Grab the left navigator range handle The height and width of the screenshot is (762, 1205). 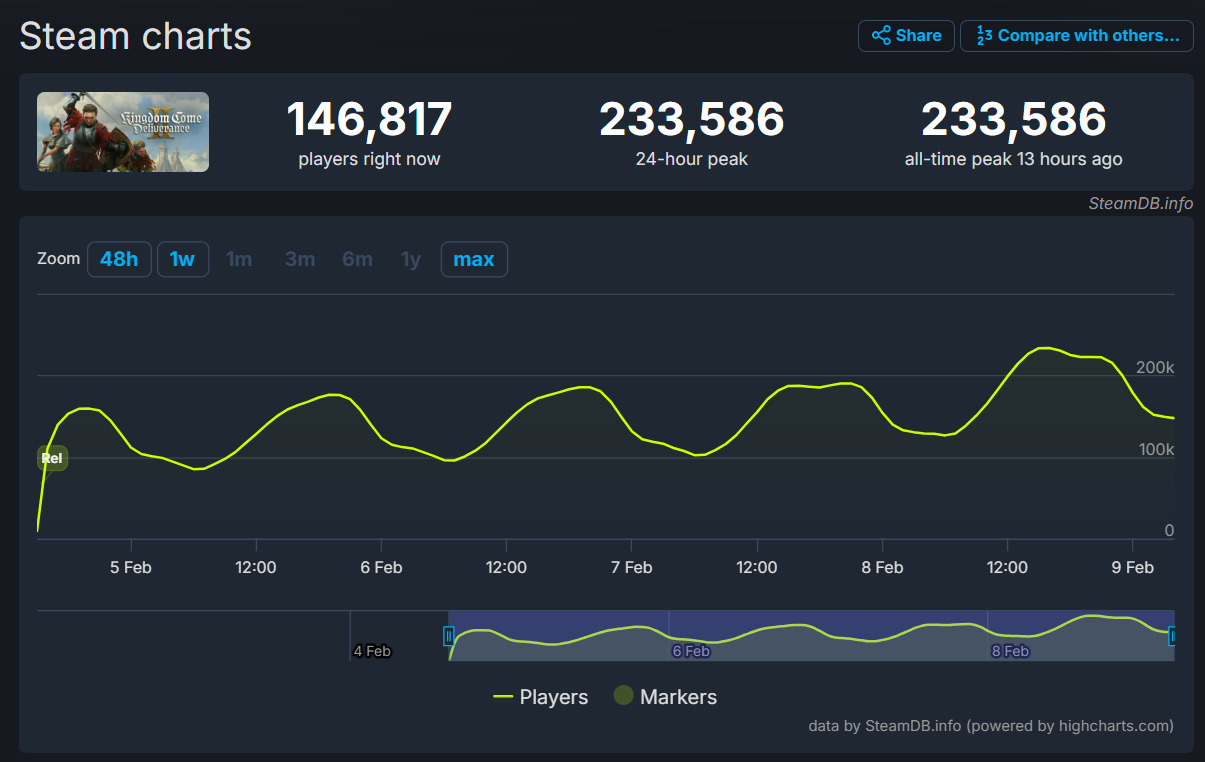click(x=449, y=635)
